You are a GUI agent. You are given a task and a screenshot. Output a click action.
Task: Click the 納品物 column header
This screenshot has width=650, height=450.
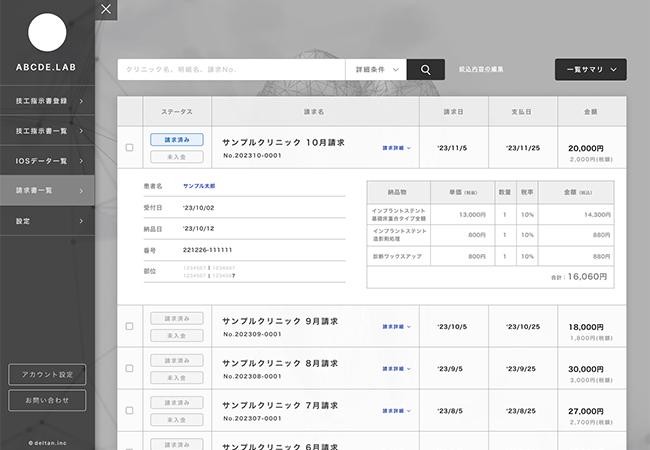[x=397, y=192]
